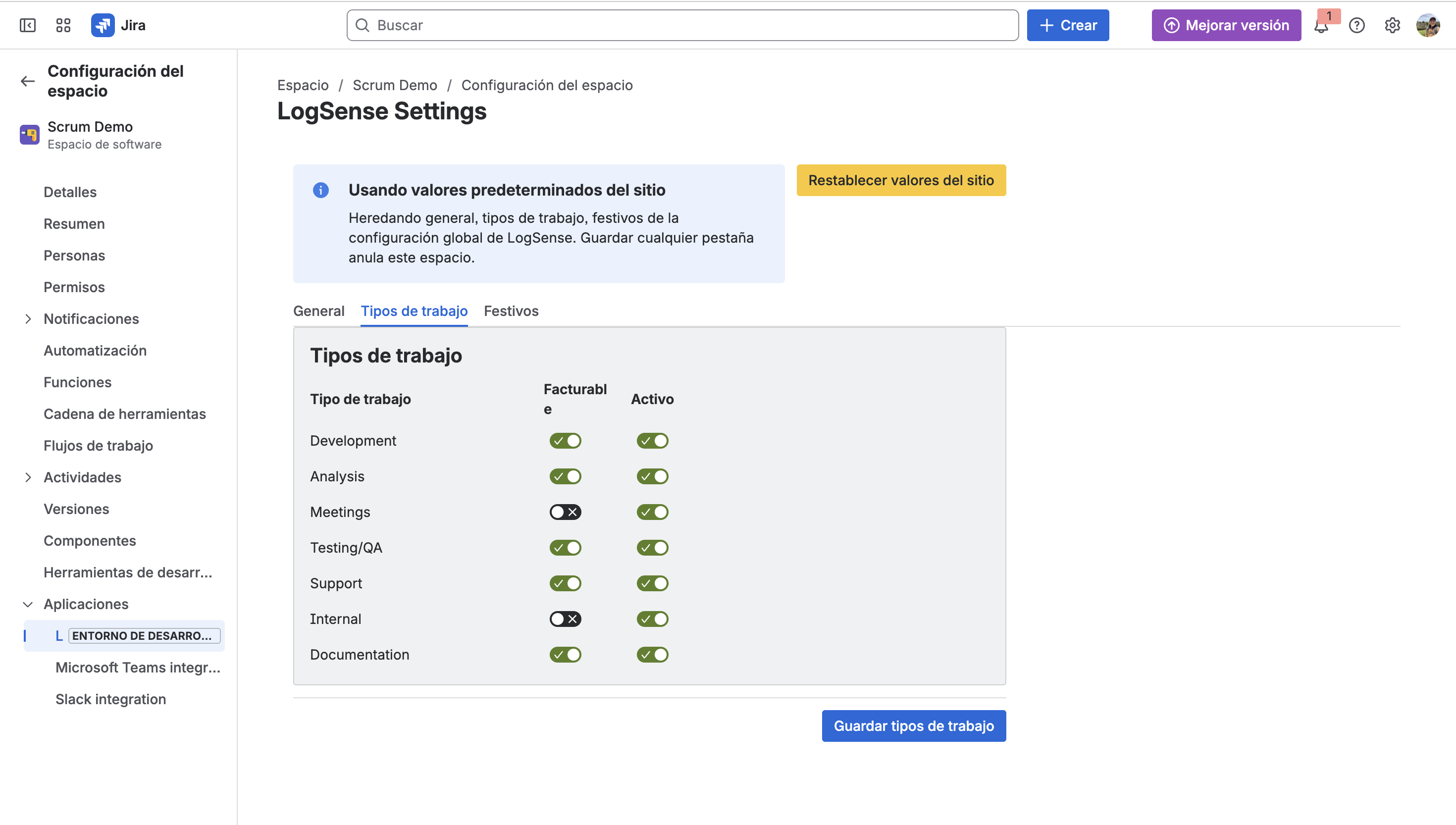Open Slack integration app
Viewport: 1456px width, 825px height.
111,700
